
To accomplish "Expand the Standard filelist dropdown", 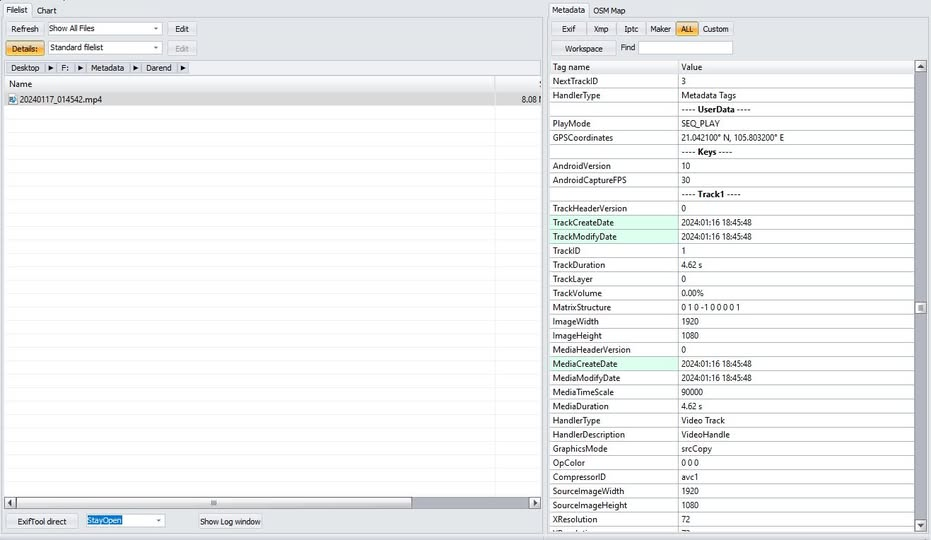I will (x=104, y=48).
